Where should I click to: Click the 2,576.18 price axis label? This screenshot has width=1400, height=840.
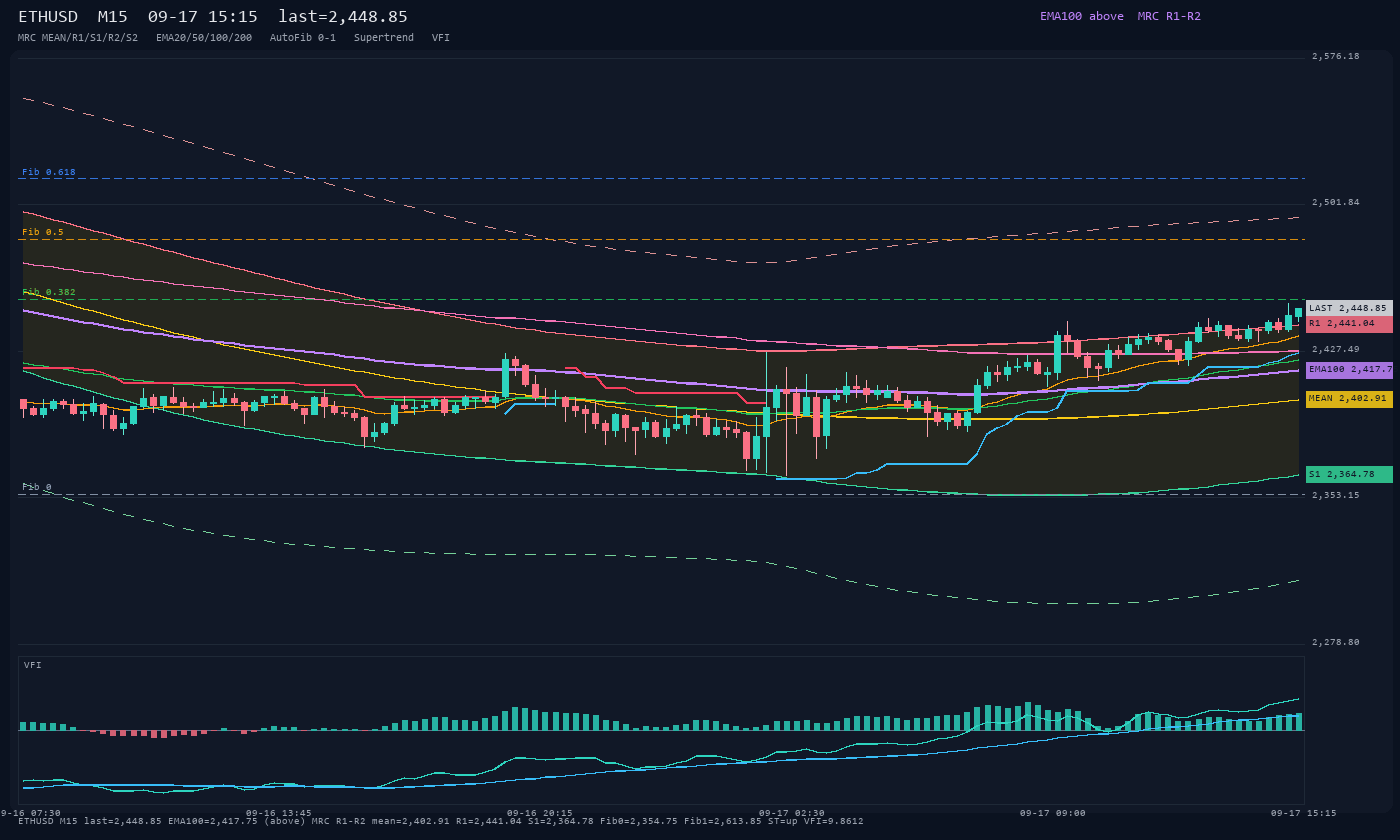[1336, 56]
